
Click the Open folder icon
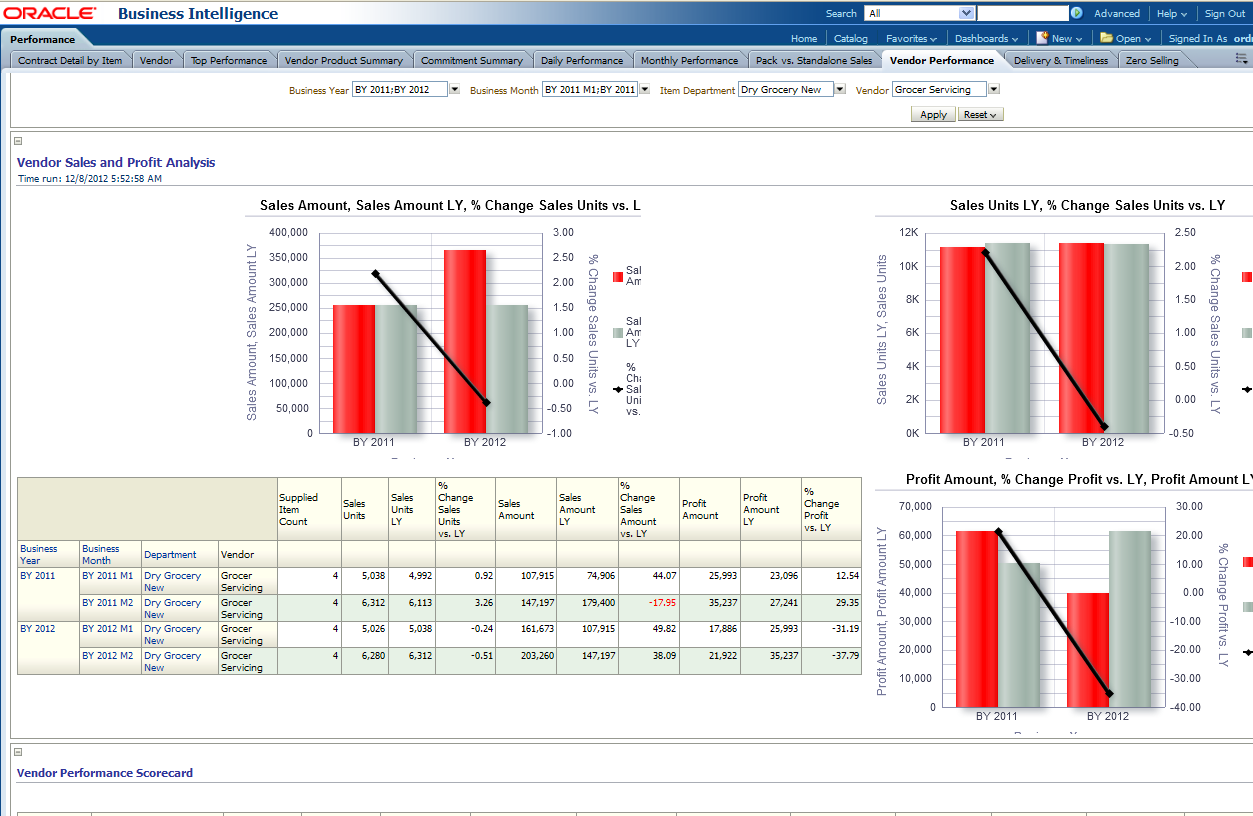[1106, 38]
